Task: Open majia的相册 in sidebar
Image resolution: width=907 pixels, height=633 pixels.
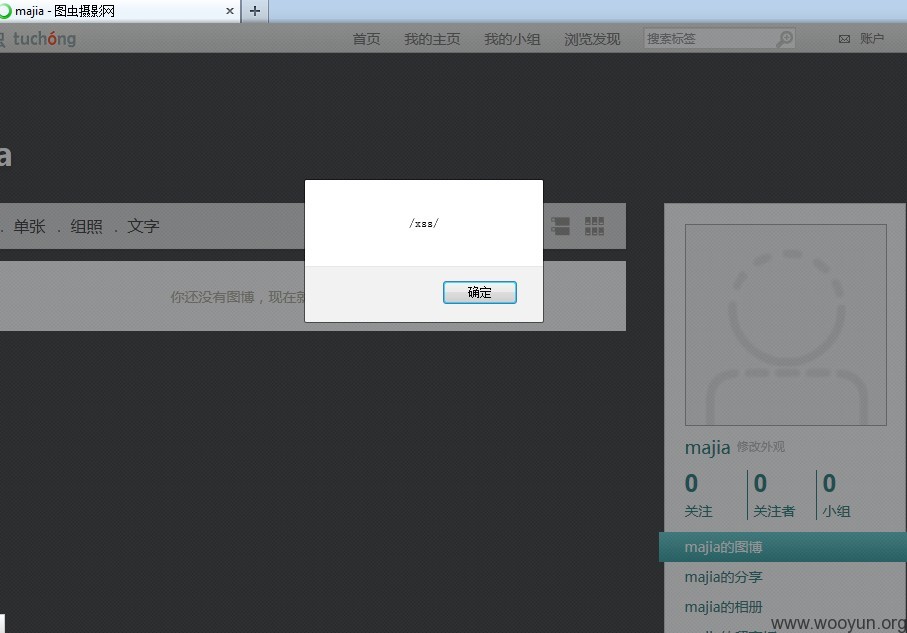Action: [x=723, y=607]
